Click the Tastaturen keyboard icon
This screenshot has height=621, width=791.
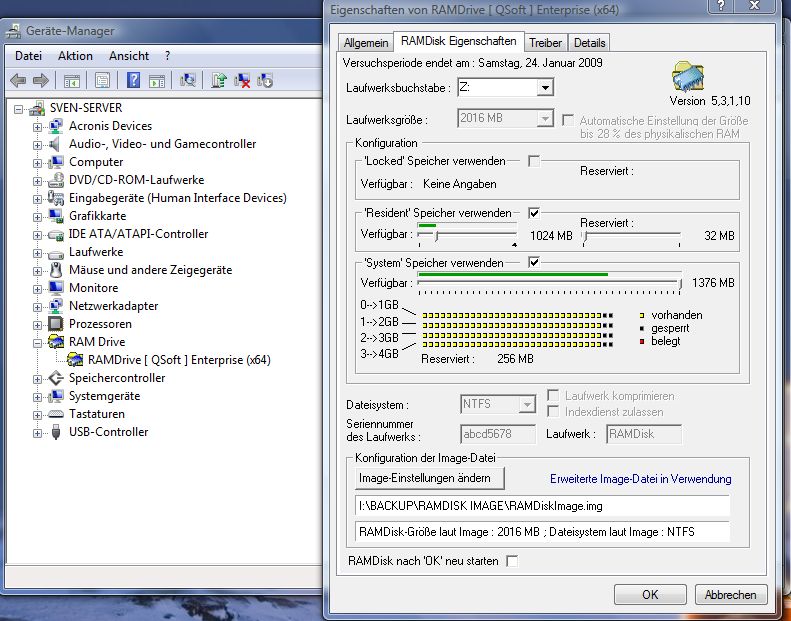(55, 414)
